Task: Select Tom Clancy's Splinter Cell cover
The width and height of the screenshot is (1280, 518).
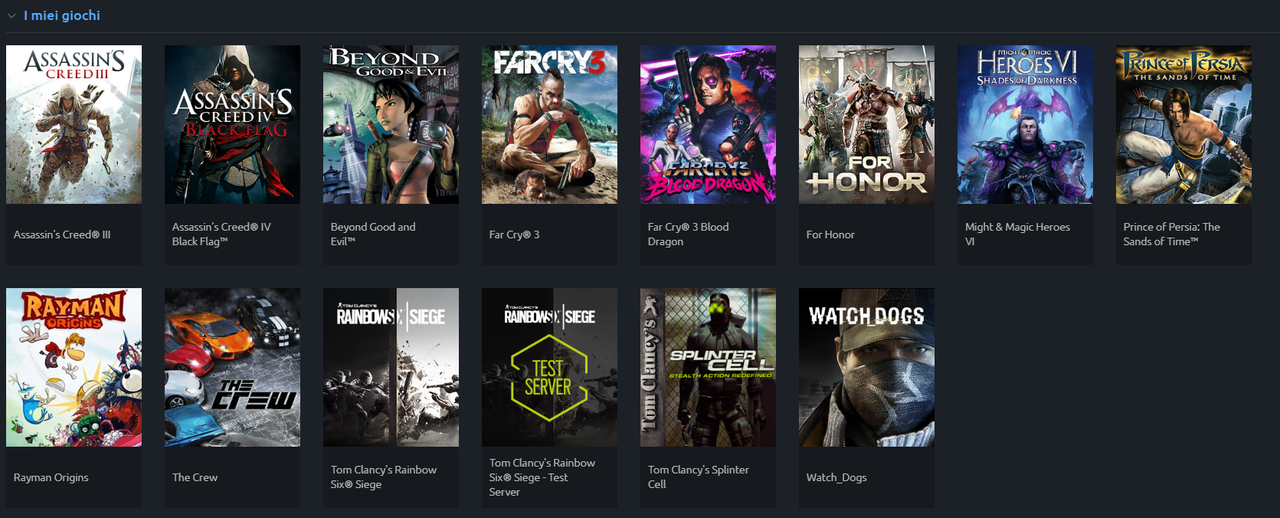Action: (x=708, y=368)
